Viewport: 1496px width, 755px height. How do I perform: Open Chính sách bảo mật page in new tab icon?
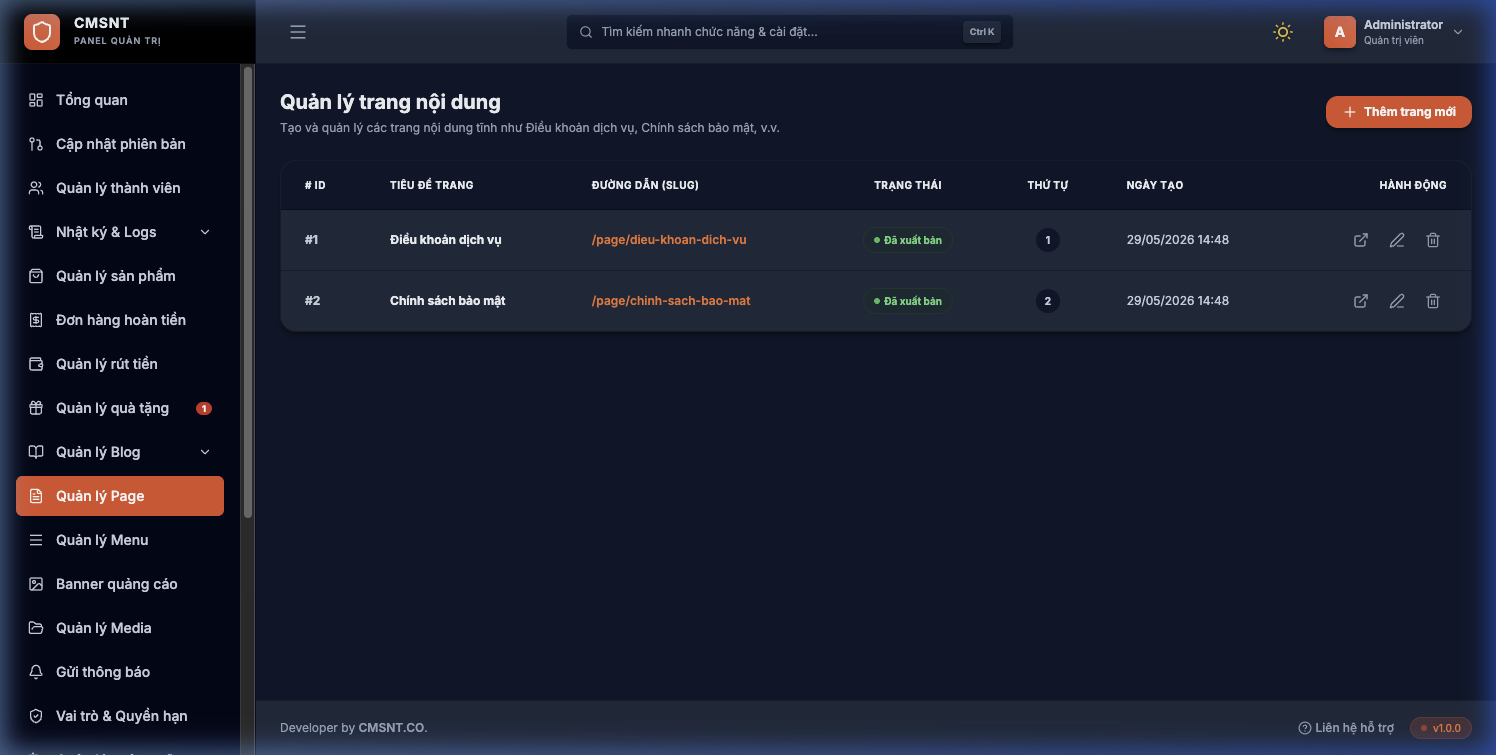coord(1361,301)
